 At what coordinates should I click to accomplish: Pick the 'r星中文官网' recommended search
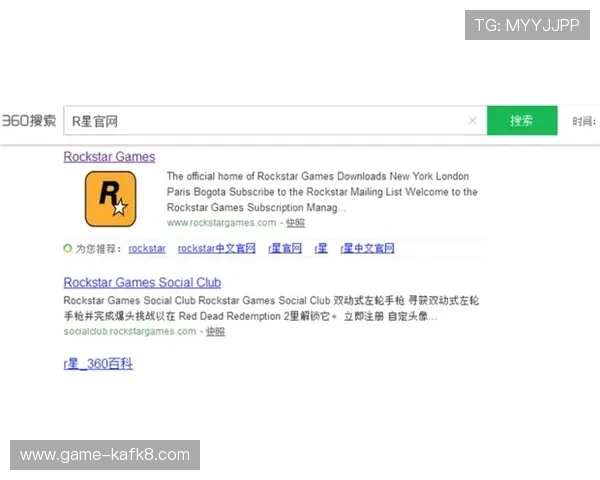[x=367, y=248]
